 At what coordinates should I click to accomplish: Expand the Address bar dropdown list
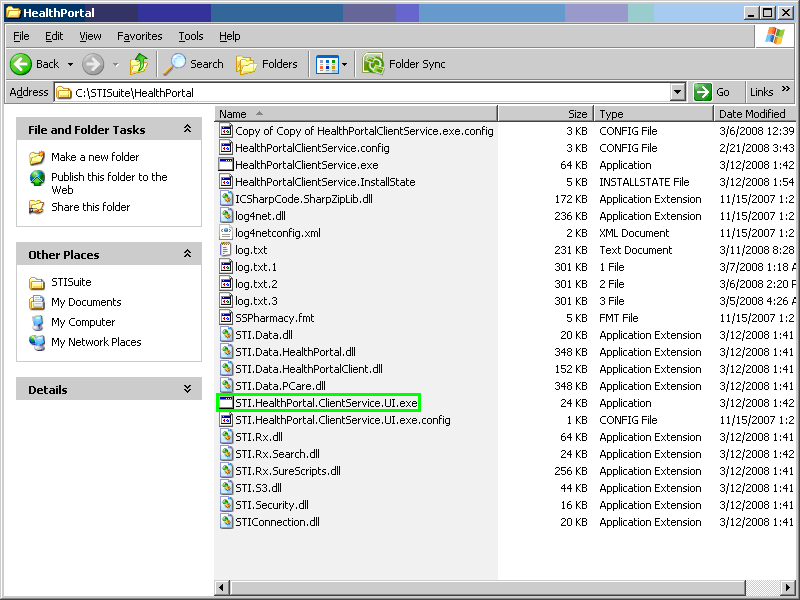[x=678, y=92]
